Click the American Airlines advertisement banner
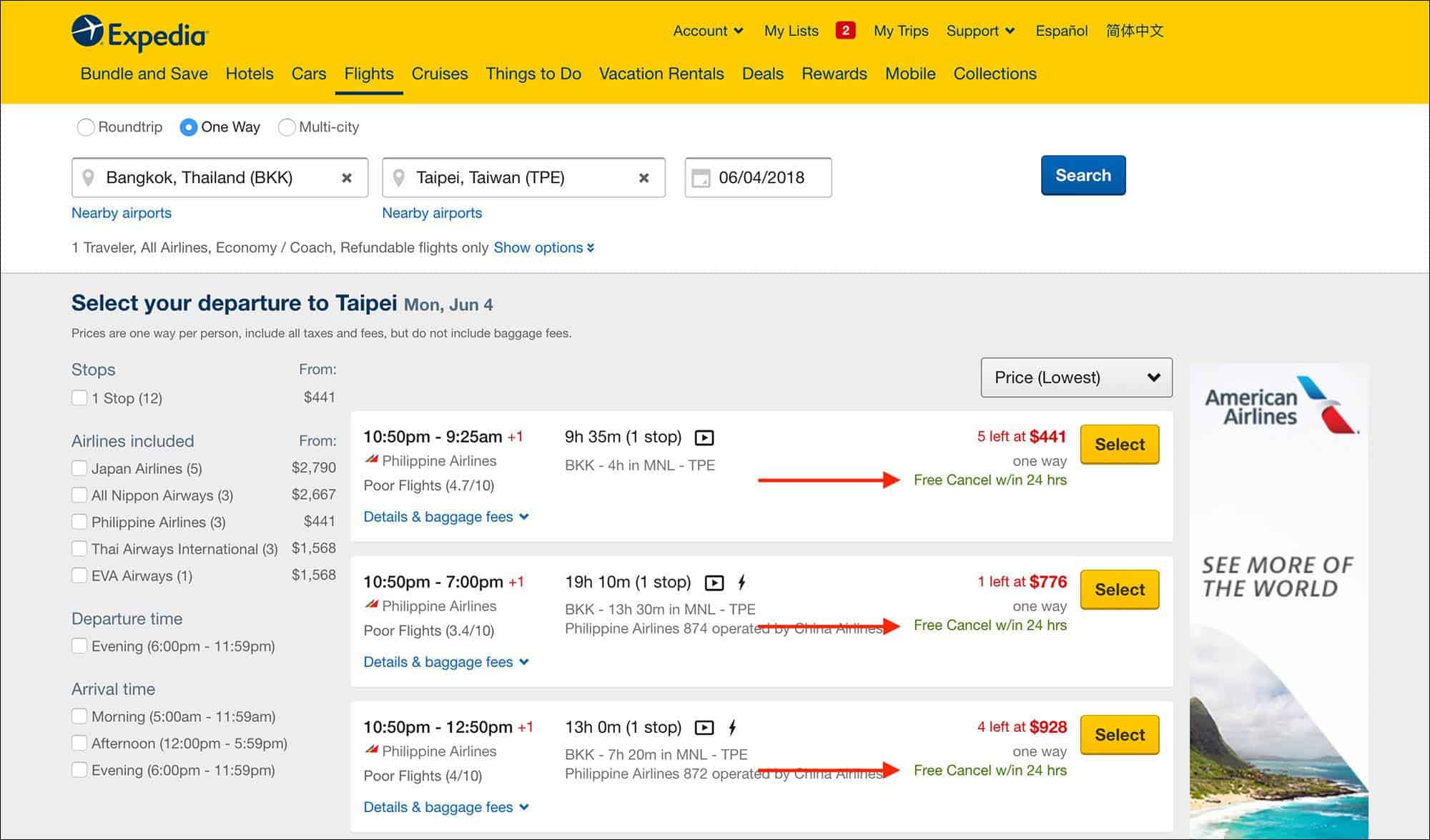The width and height of the screenshot is (1430, 840). coord(1278,601)
